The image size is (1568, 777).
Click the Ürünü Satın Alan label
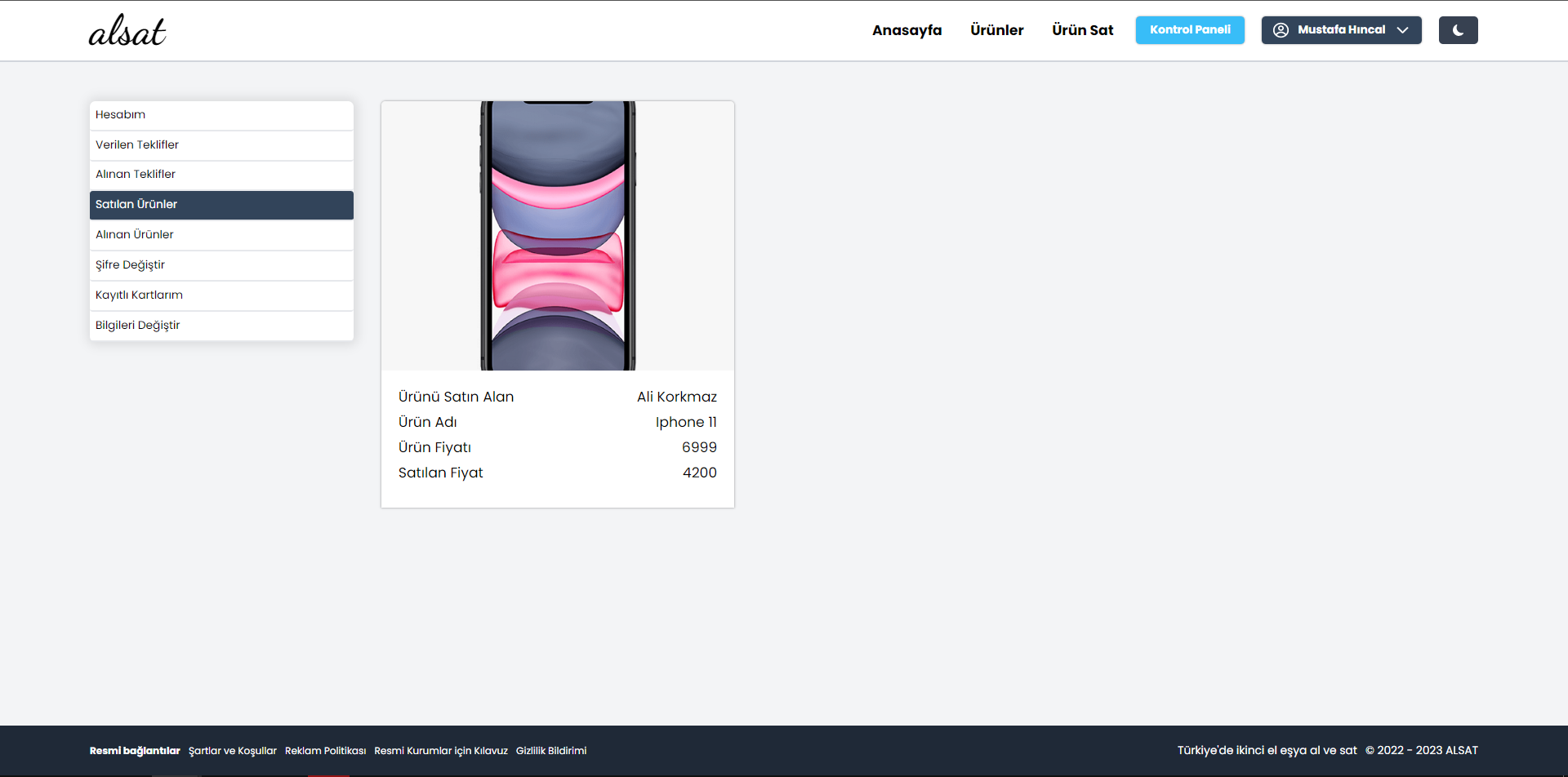(456, 397)
